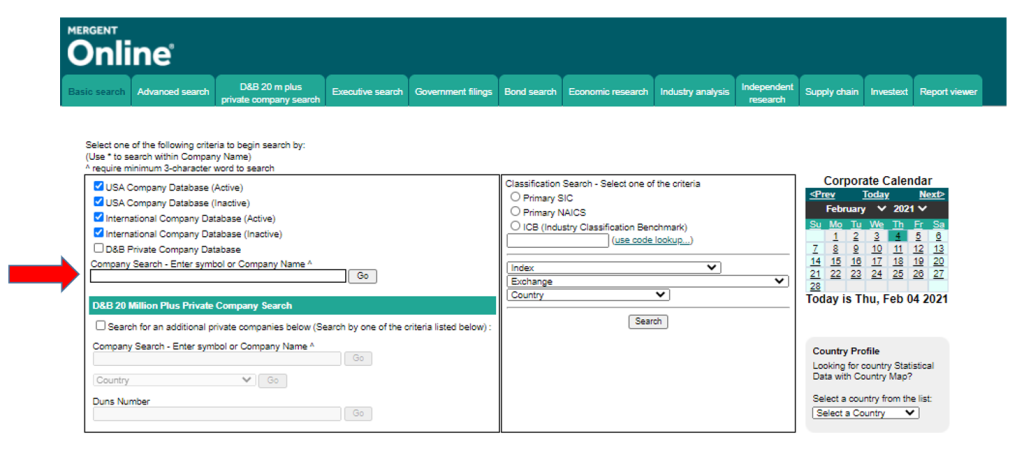This screenshot has height=454, width=1024.
Task: Click the classification Search button
Action: [648, 321]
